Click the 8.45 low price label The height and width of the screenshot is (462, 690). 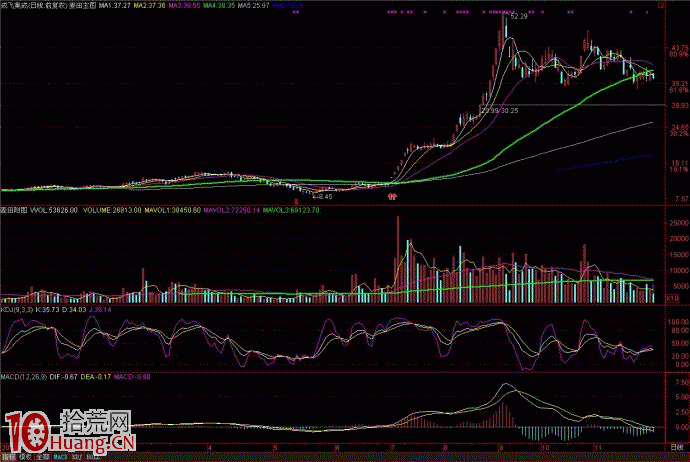[326, 197]
